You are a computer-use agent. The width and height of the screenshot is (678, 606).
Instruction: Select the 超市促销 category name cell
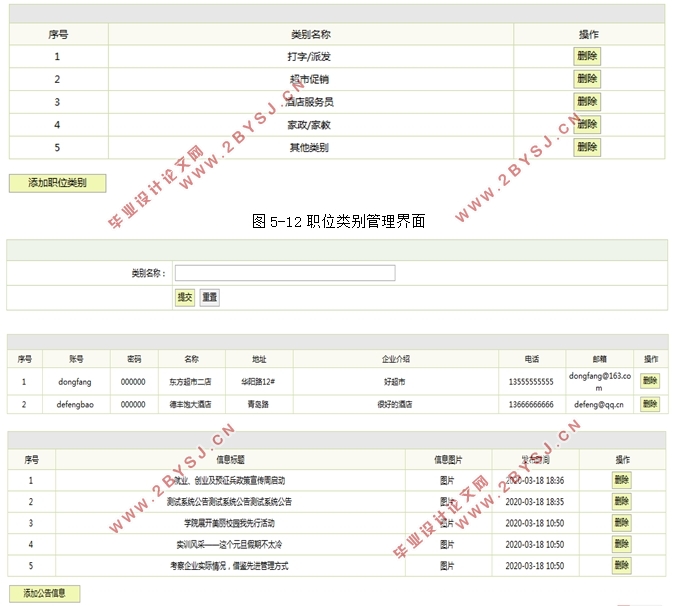[x=309, y=80]
